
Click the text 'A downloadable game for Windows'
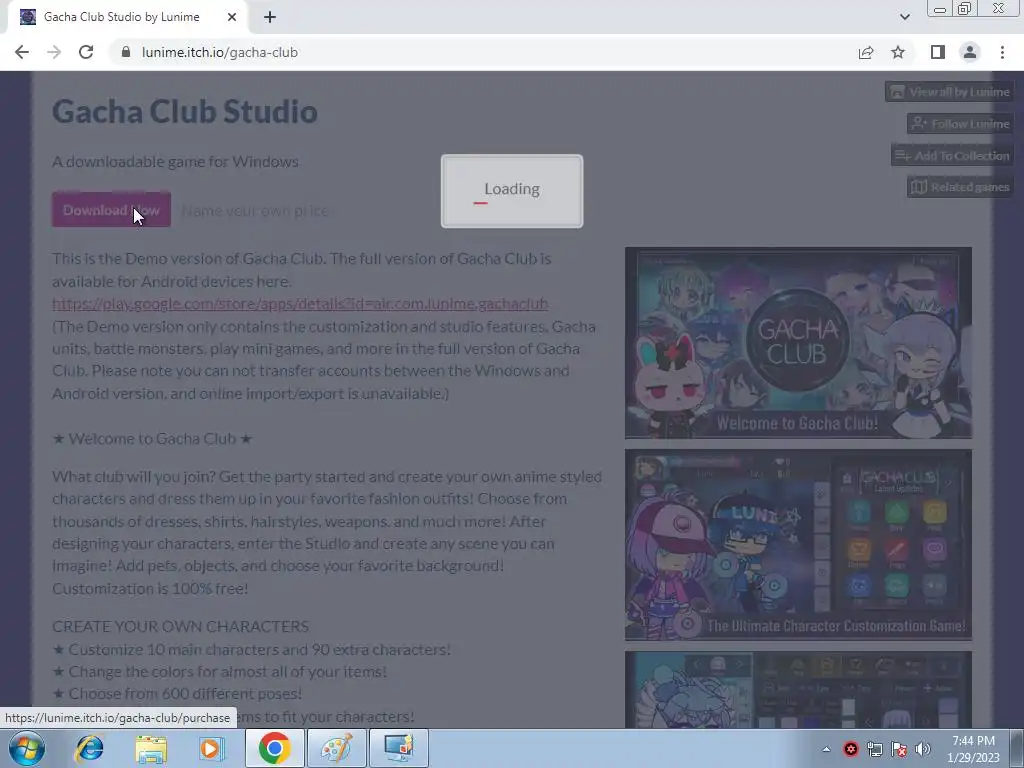pos(175,161)
